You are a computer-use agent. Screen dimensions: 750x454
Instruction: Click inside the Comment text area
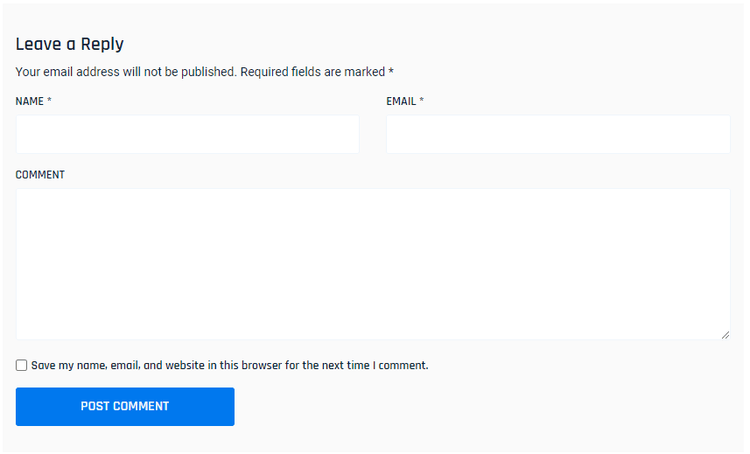pyautogui.click(x=372, y=264)
